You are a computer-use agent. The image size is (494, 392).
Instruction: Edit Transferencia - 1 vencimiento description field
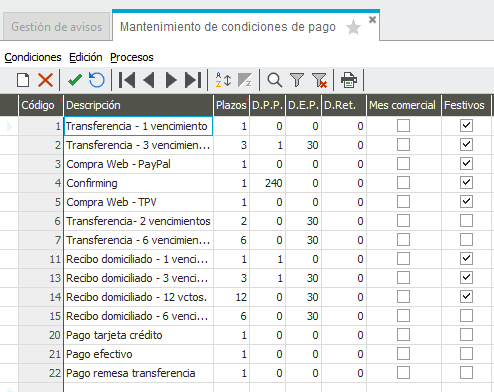coord(138,126)
